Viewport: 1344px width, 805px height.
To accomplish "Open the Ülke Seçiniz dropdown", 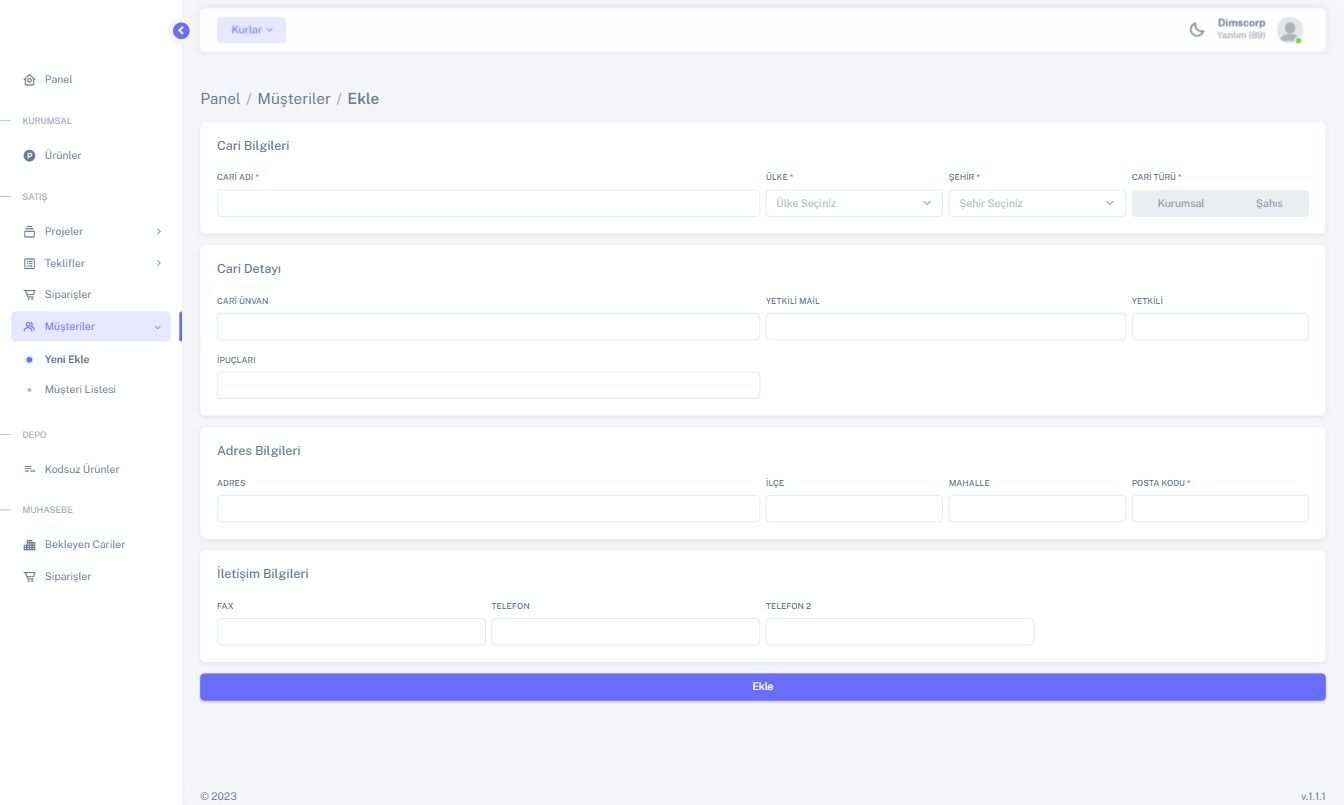I will point(853,204).
